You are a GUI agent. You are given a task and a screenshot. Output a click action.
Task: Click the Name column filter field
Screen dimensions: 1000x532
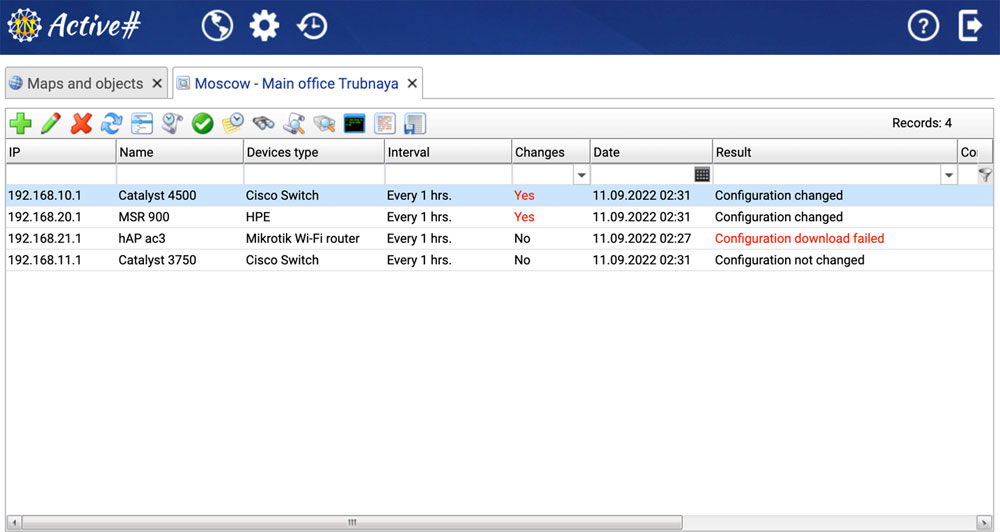pos(180,175)
